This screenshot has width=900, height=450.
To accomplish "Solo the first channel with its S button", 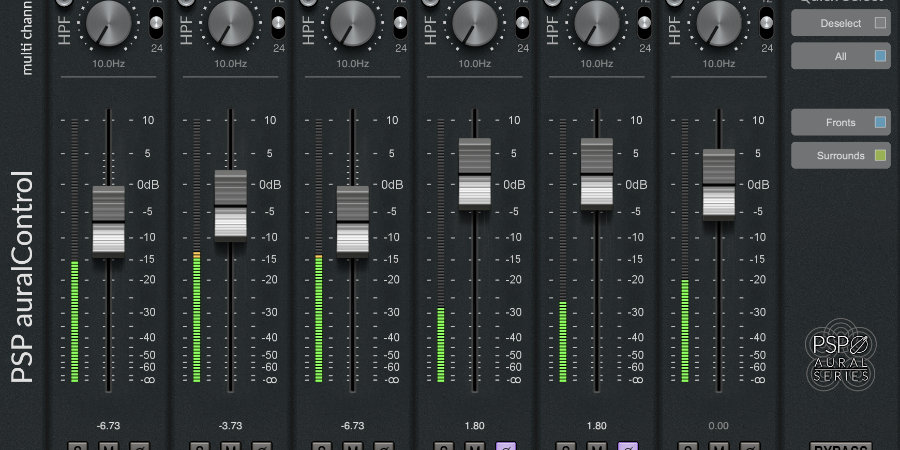I will point(77,446).
